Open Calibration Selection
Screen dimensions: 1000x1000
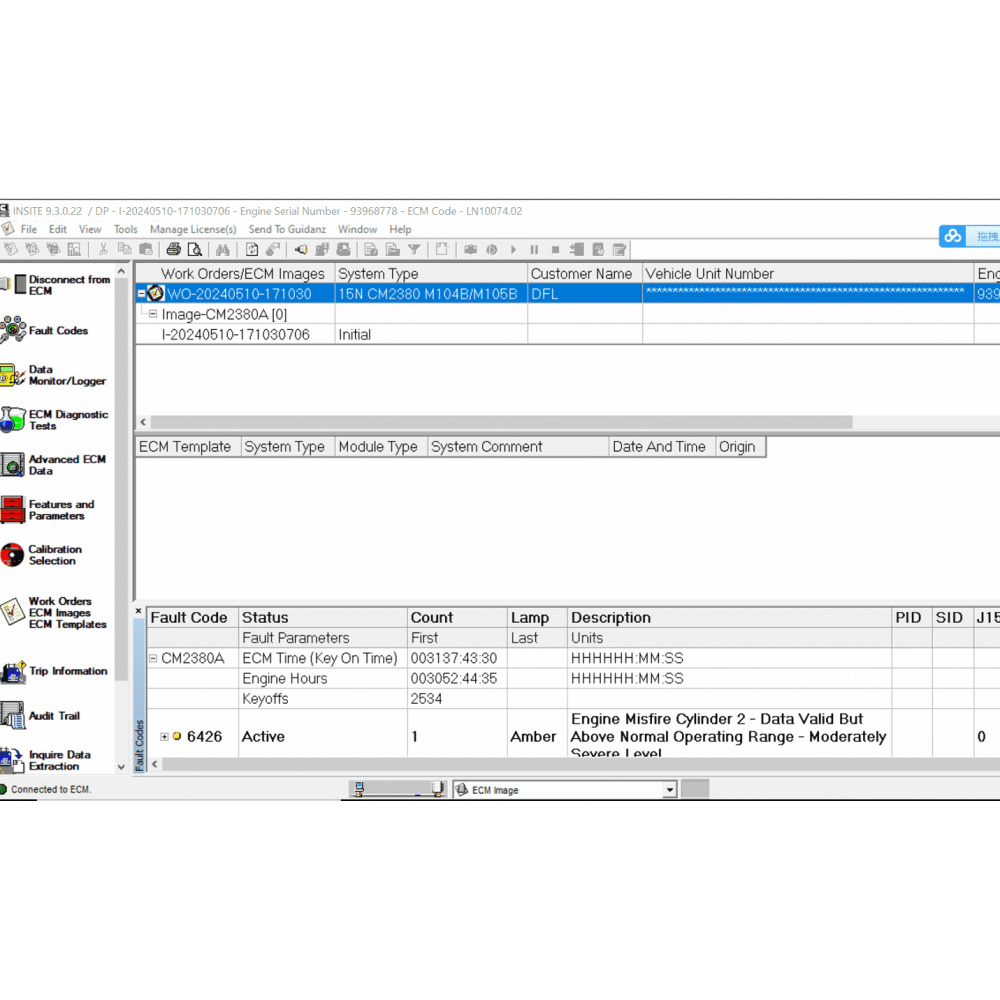click(x=22, y=556)
